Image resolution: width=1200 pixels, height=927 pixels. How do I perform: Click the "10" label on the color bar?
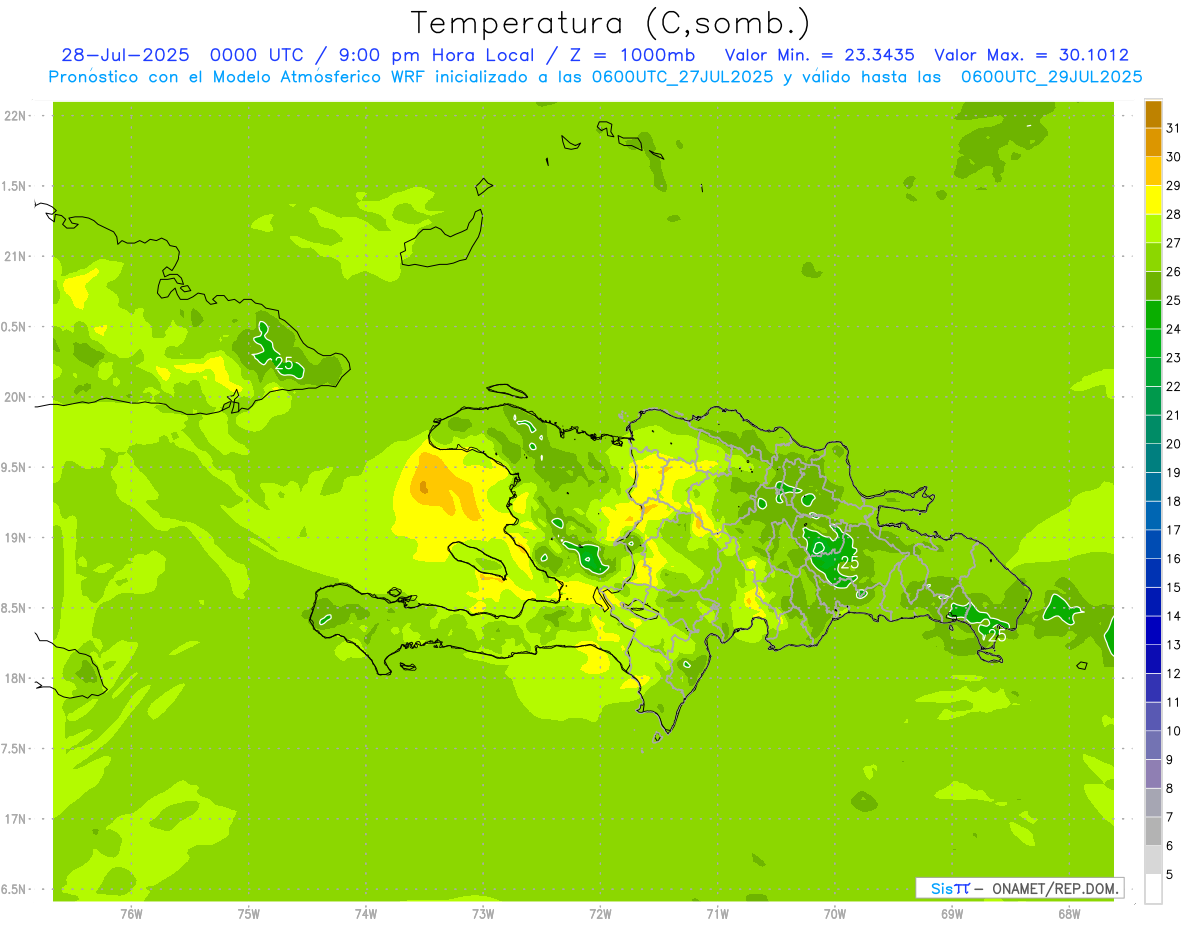(x=1173, y=731)
